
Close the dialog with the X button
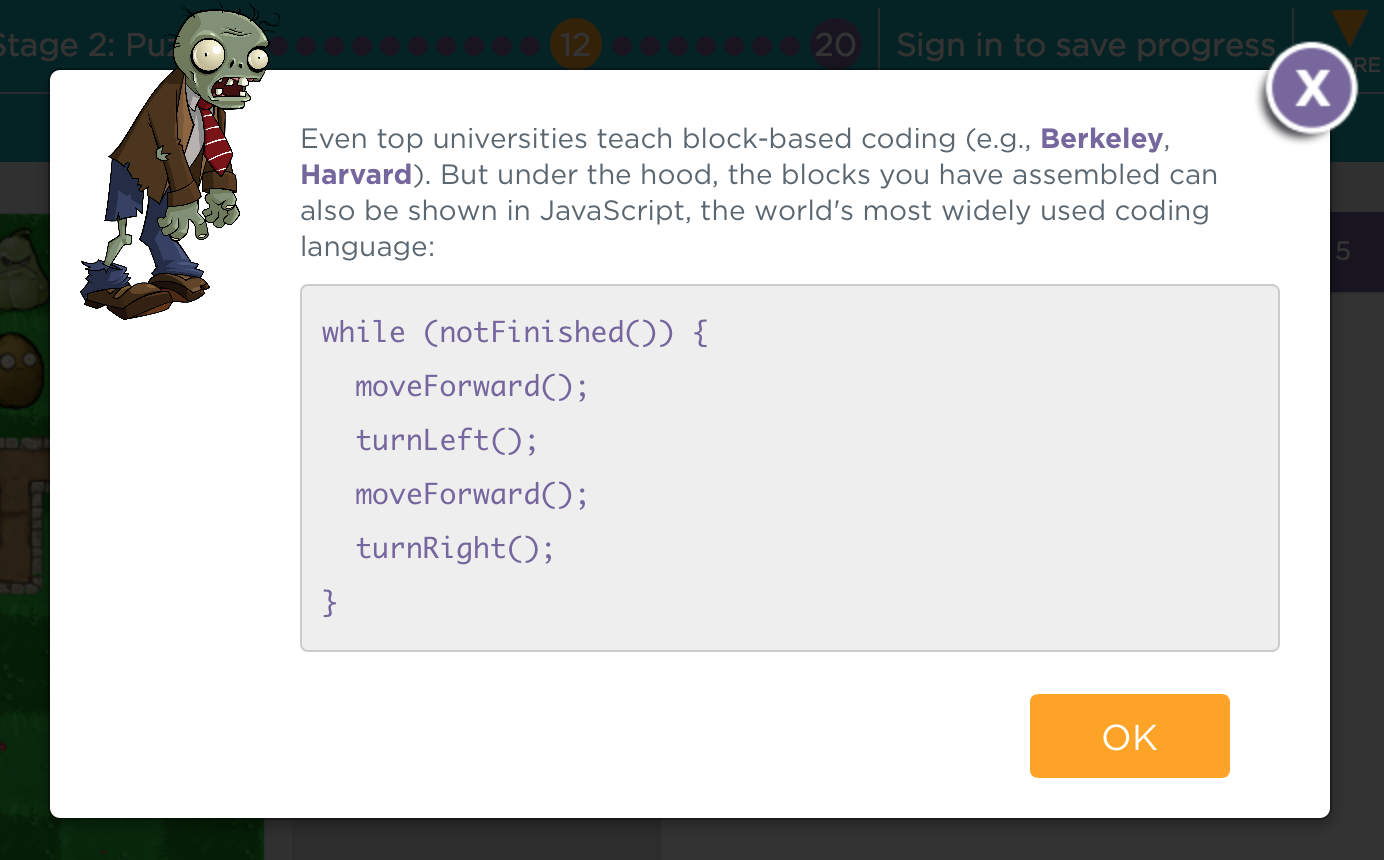tap(1311, 89)
